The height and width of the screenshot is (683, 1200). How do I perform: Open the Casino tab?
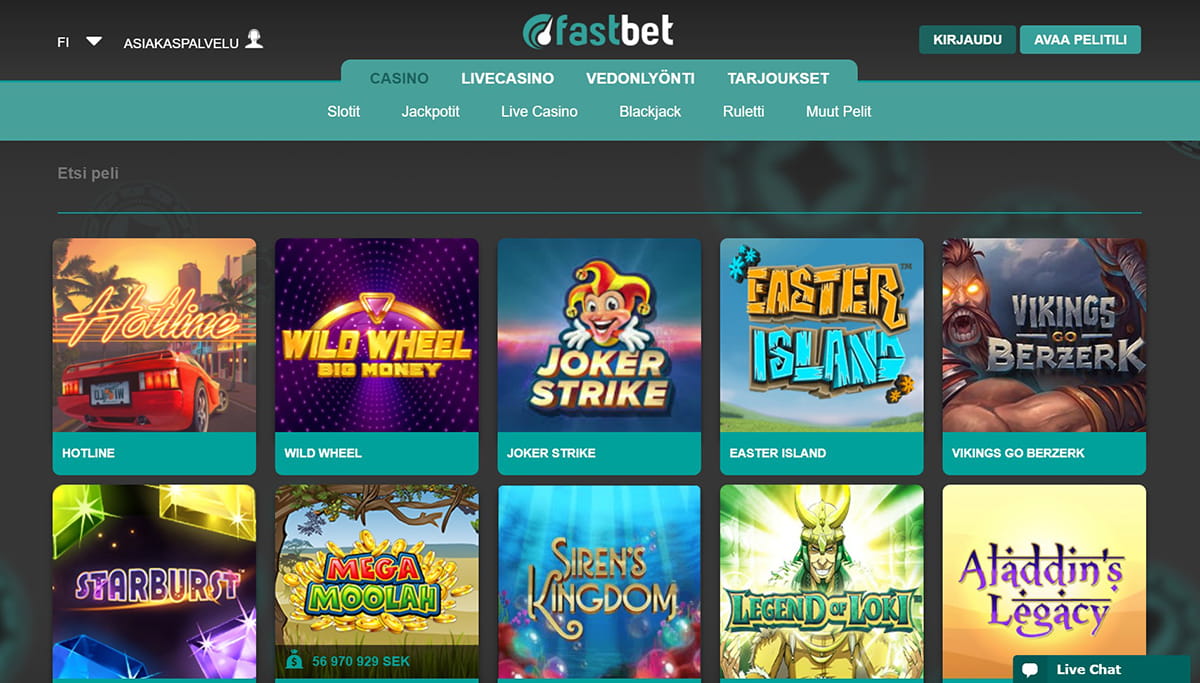pos(399,78)
